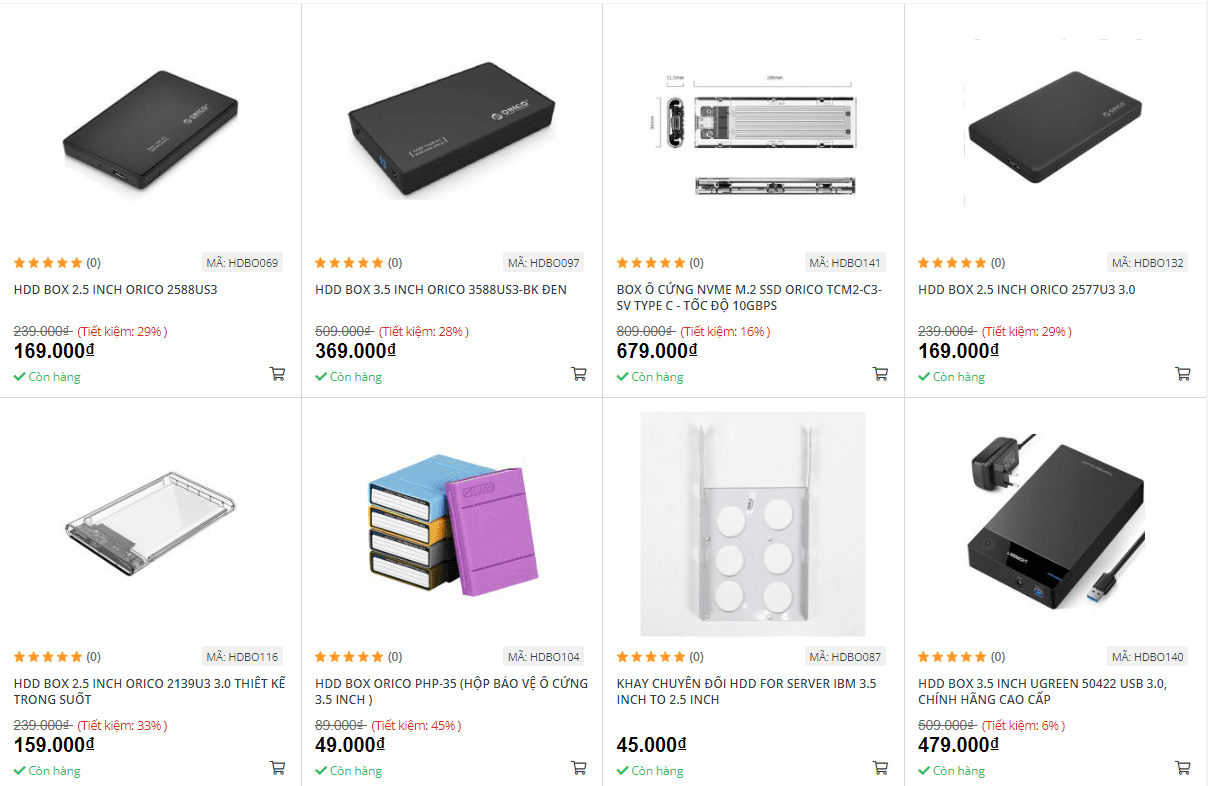The image size is (1208, 786).
Task: Click cart icon for Orico PHP-35
Action: [x=578, y=768]
